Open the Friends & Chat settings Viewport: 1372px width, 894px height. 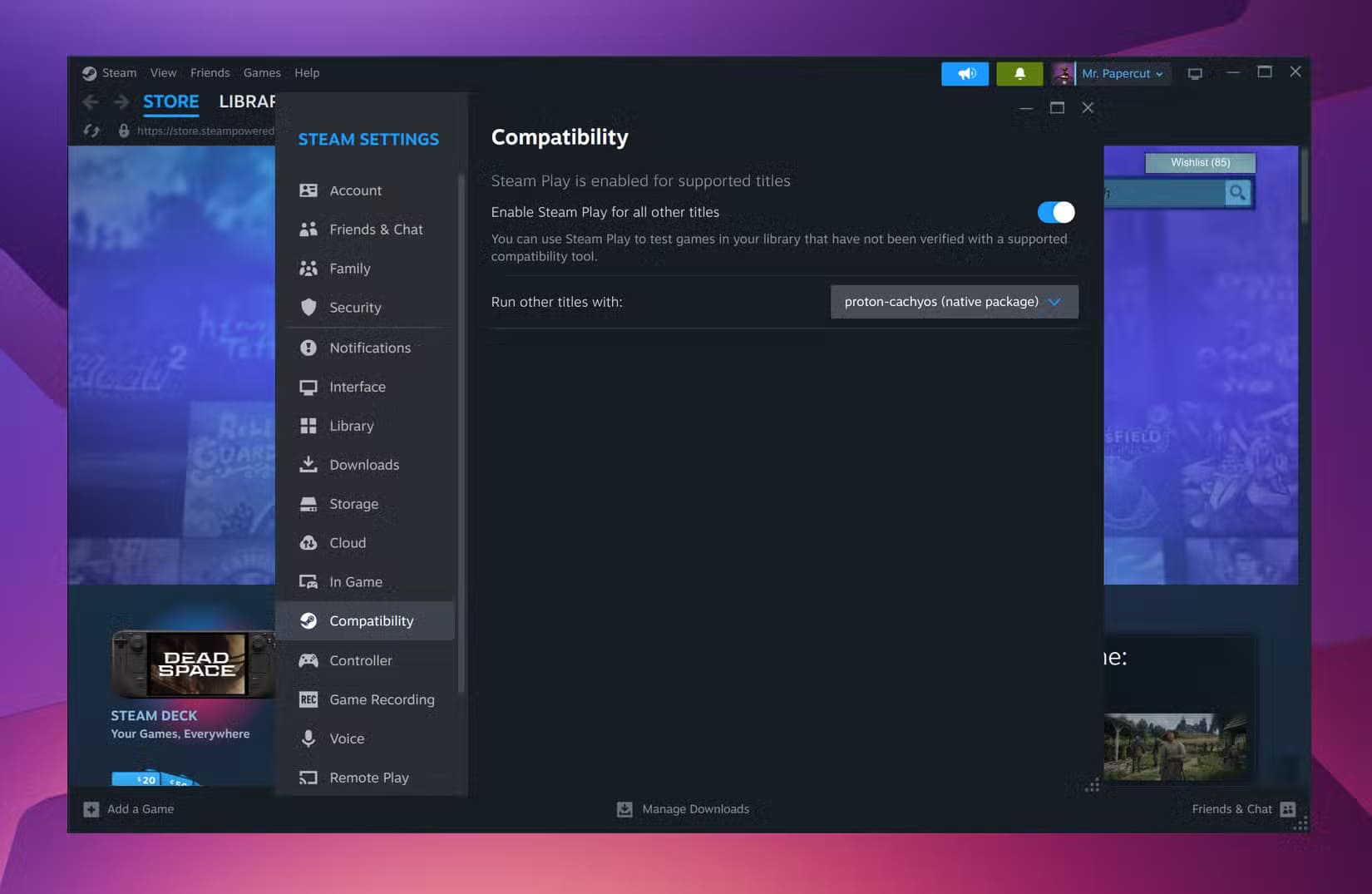365,230
